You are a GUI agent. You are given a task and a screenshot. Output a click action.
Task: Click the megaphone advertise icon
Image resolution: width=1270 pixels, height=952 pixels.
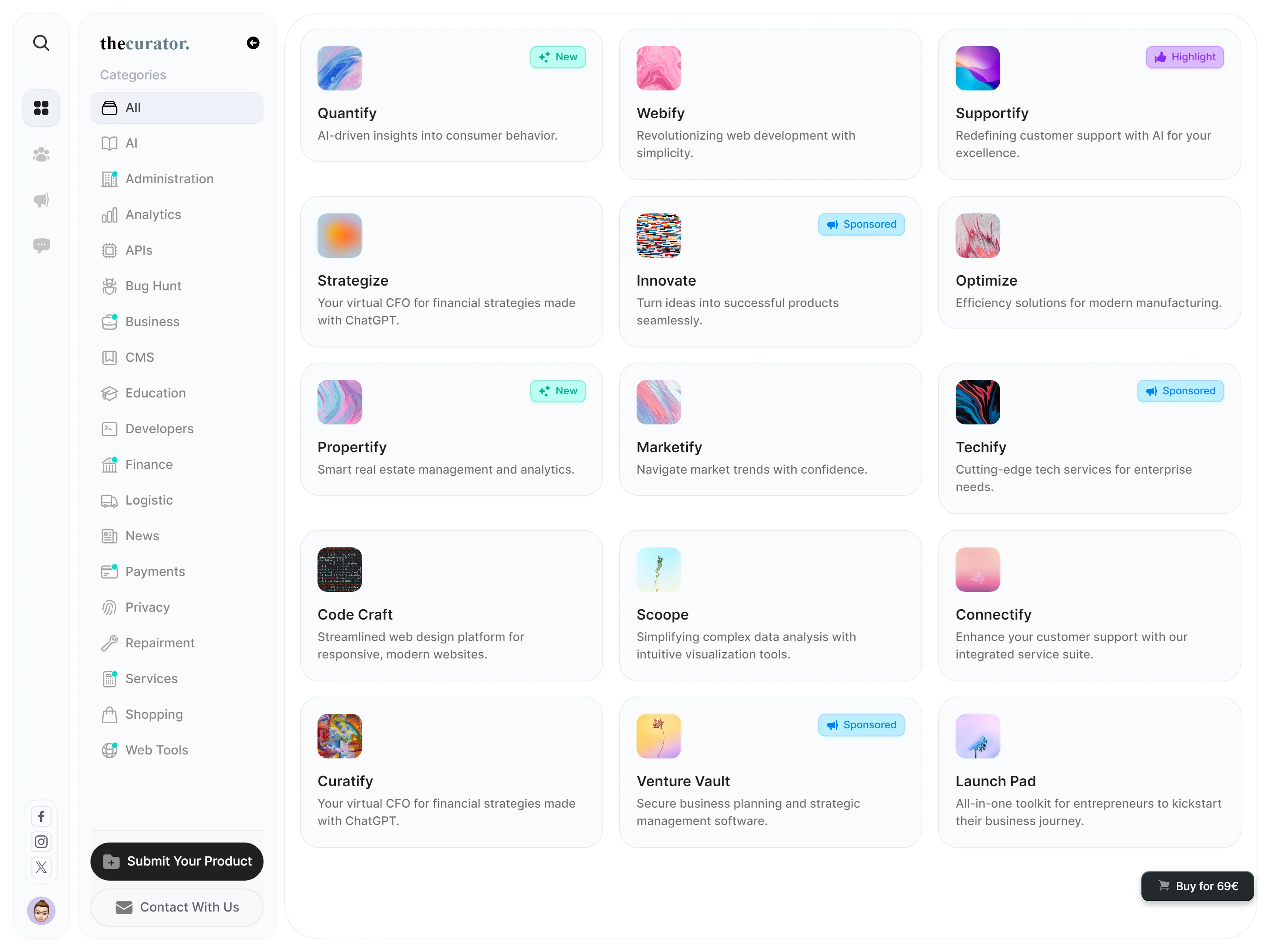click(41, 200)
